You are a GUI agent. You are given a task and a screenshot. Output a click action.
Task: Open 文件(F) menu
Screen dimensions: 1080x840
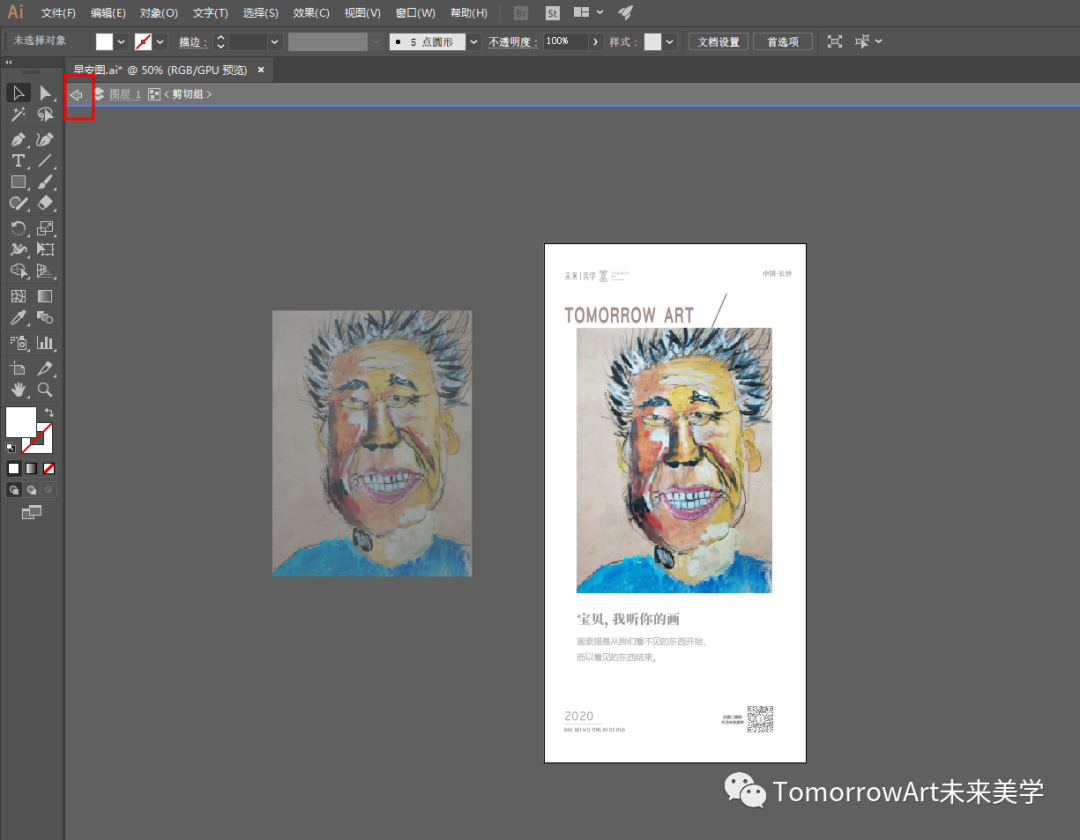point(58,12)
